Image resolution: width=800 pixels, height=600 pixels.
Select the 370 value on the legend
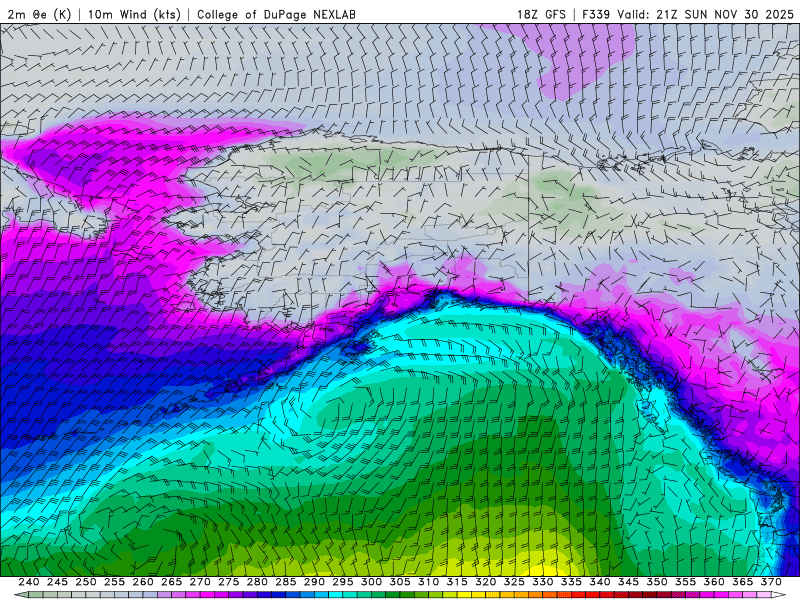point(771,582)
